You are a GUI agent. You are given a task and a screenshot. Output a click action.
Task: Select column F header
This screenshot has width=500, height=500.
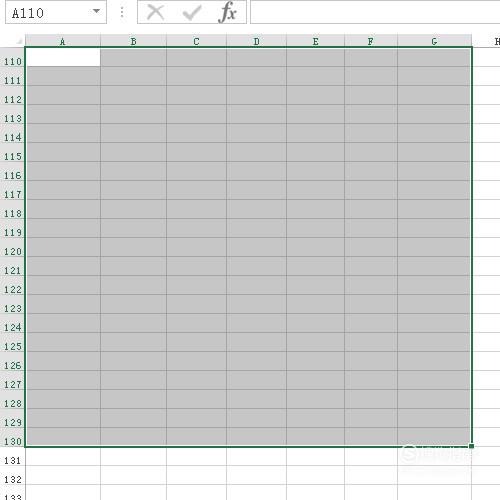pyautogui.click(x=371, y=41)
